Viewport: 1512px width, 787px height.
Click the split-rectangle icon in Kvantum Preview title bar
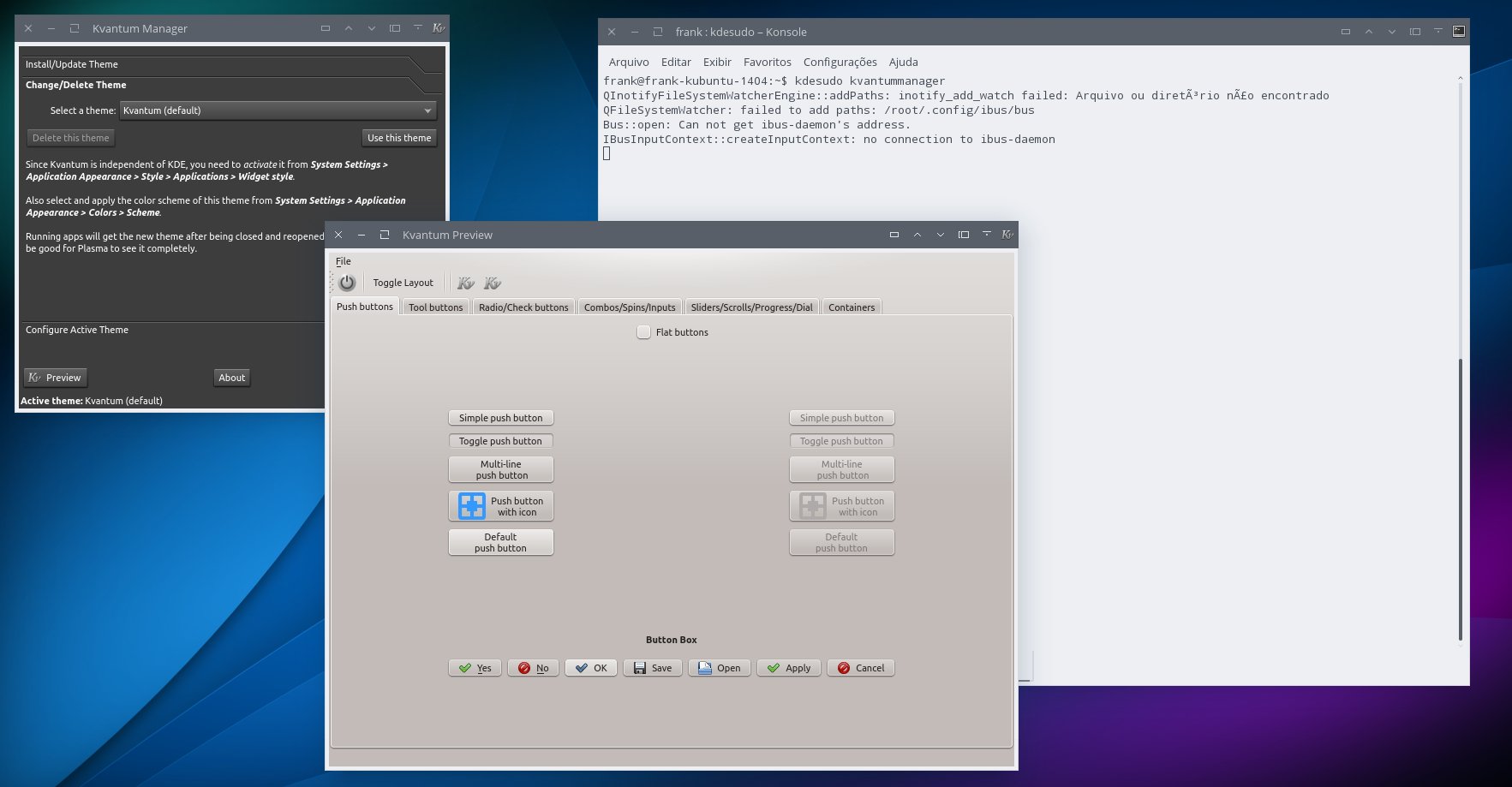964,235
